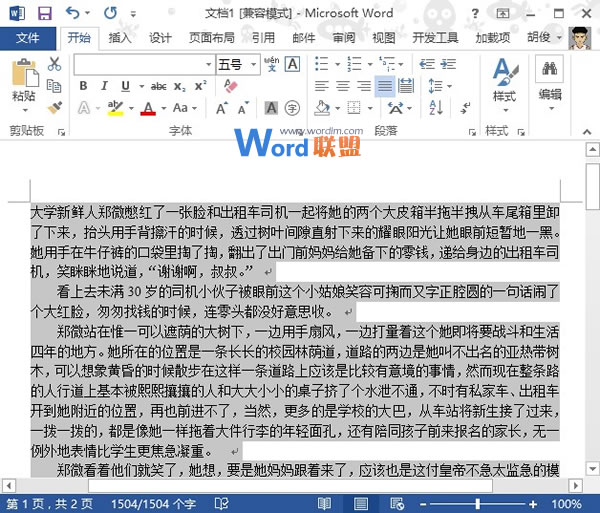This screenshot has width=600, height=513.
Task: Expand numbered list options arrow
Action: tap(370, 64)
